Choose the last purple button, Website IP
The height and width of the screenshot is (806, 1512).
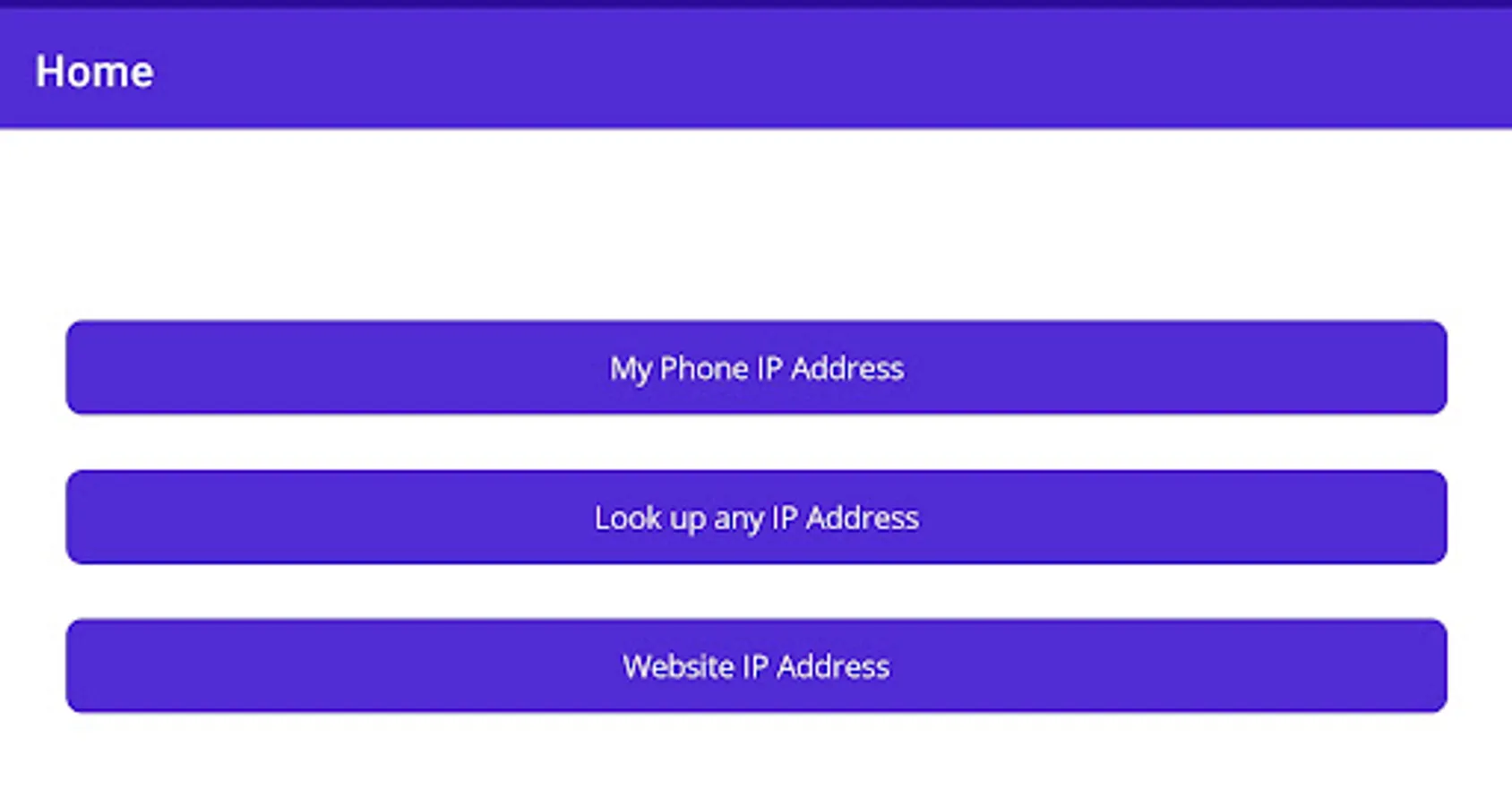click(756, 665)
